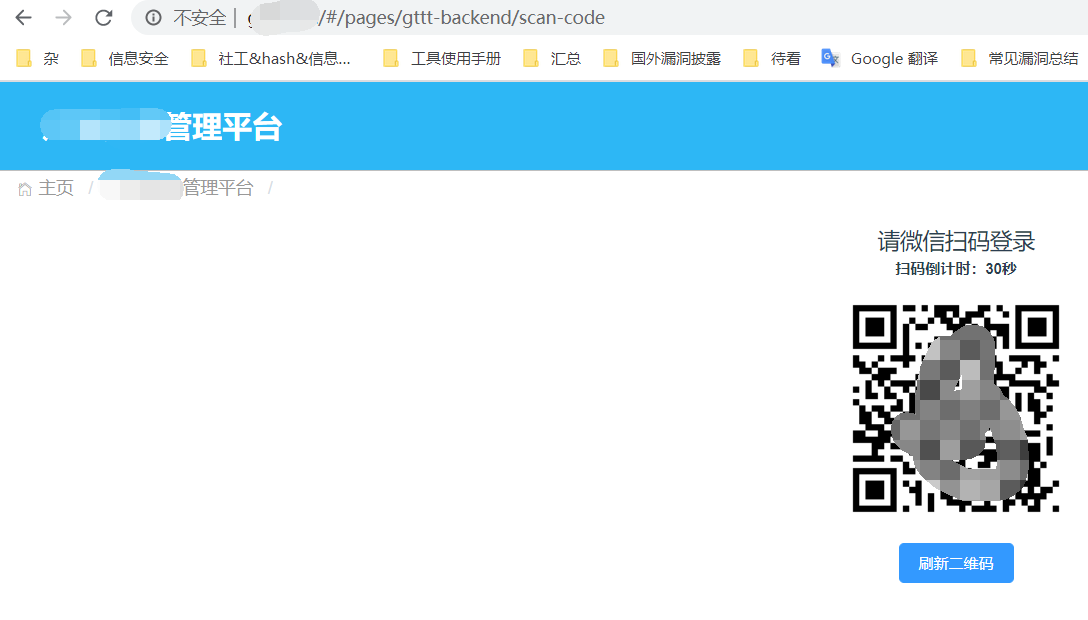Refresh QR code with 刷新二维码 button
The image size is (1088, 620).
coord(956,563)
